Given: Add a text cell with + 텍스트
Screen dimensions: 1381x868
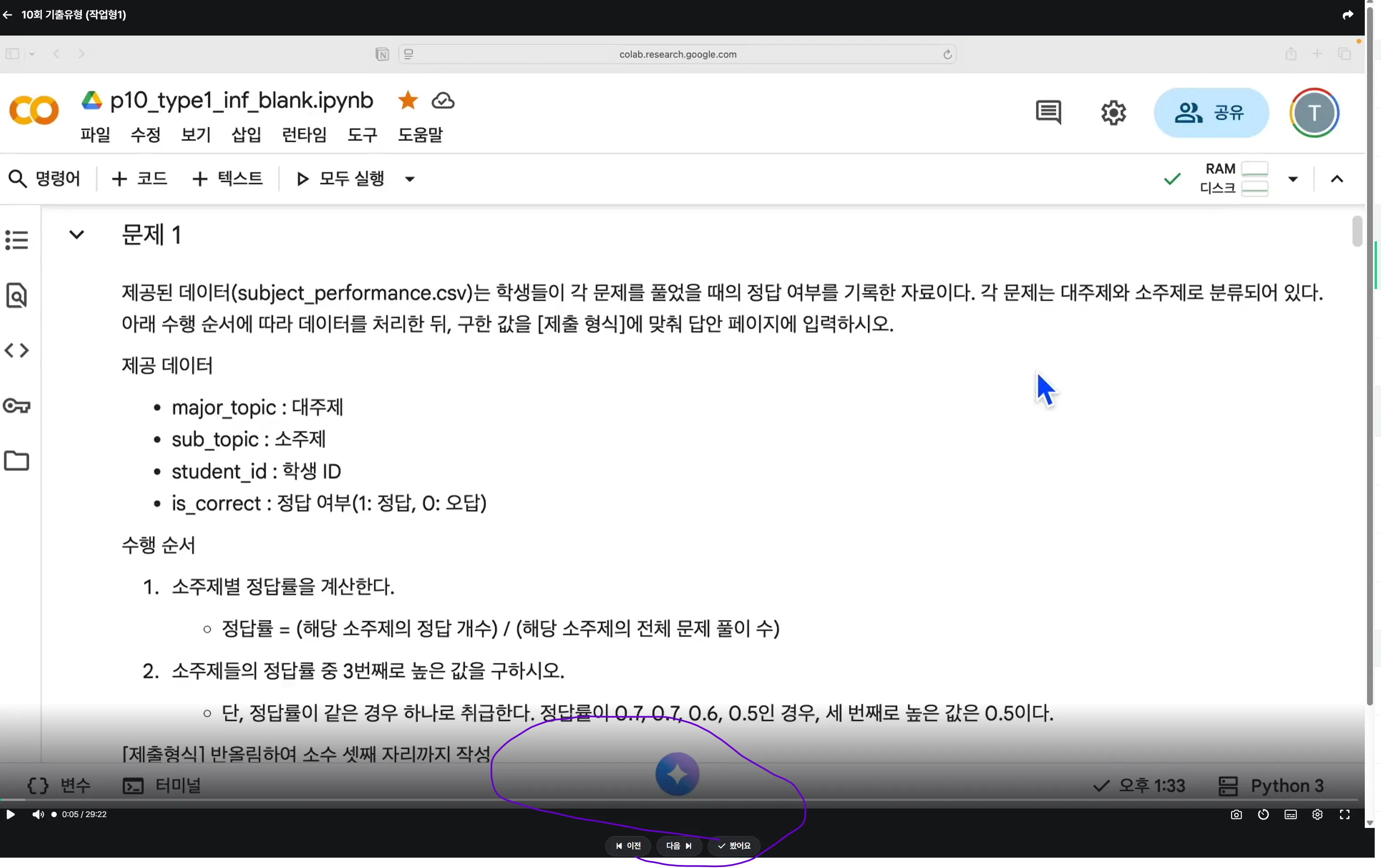Looking at the screenshot, I should [x=228, y=179].
